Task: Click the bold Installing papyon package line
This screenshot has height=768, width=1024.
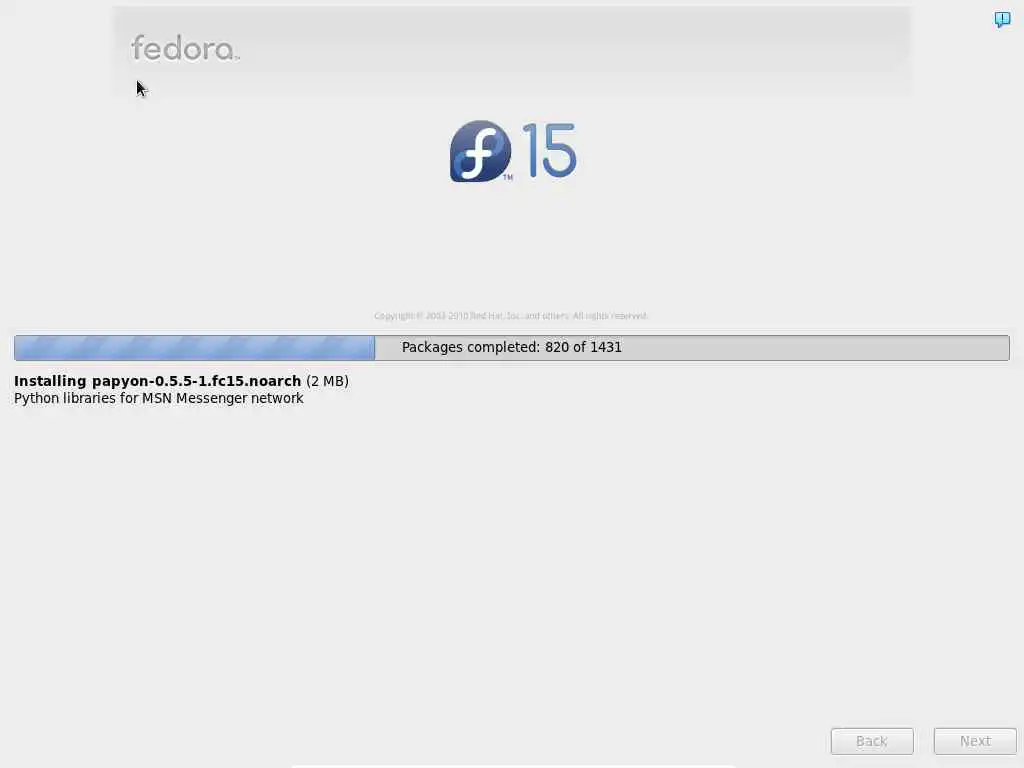Action: coord(157,381)
